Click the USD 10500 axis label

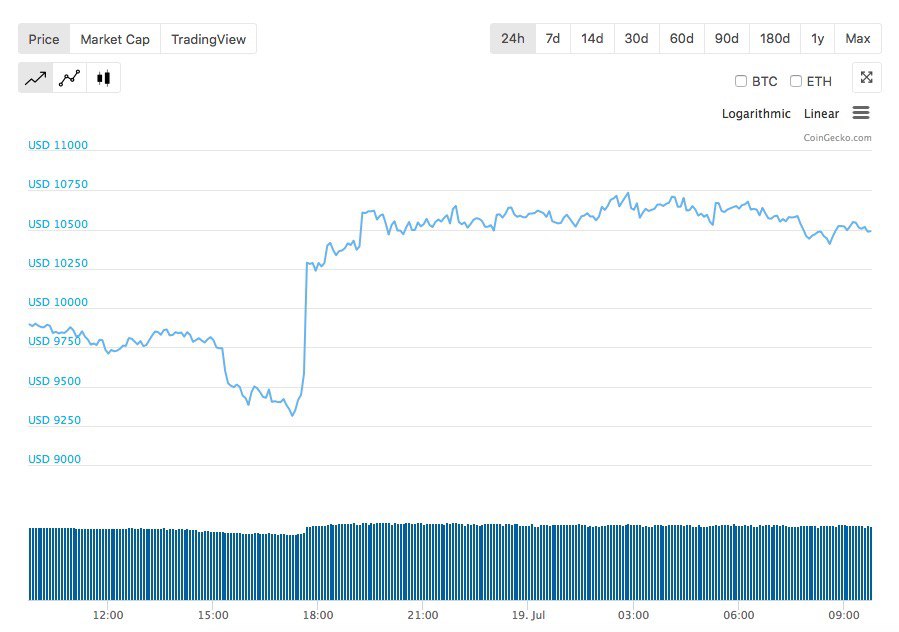tap(58, 224)
